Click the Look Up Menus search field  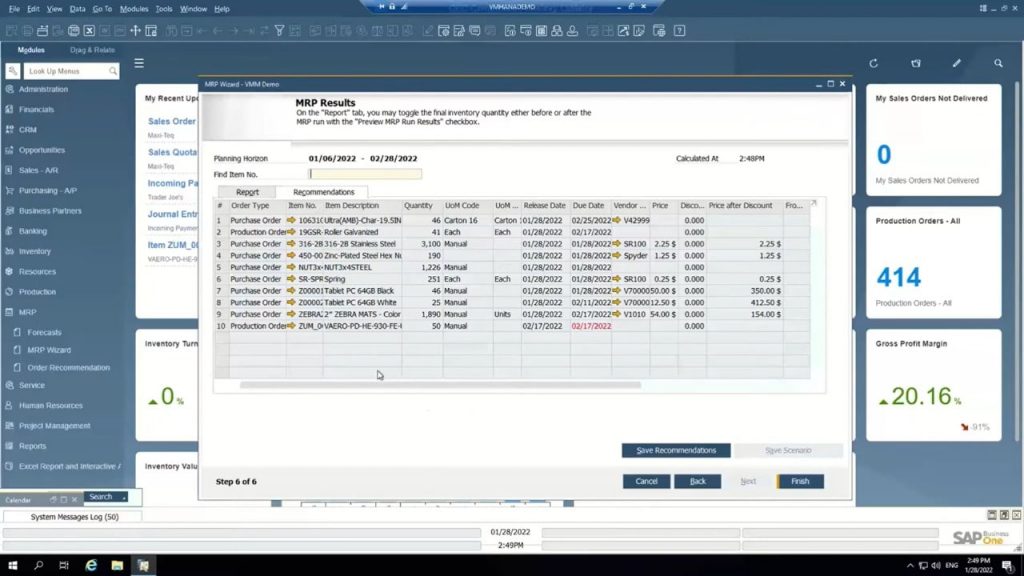(71, 71)
